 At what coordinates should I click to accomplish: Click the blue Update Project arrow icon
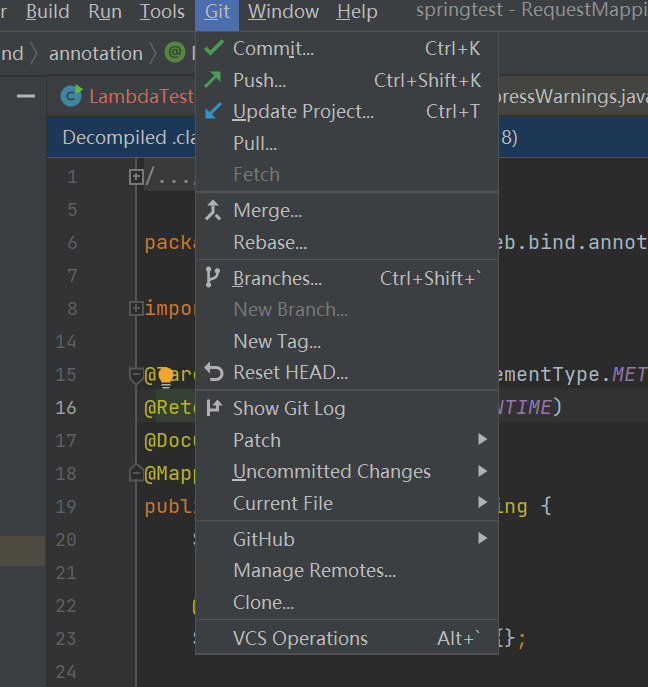(213, 111)
